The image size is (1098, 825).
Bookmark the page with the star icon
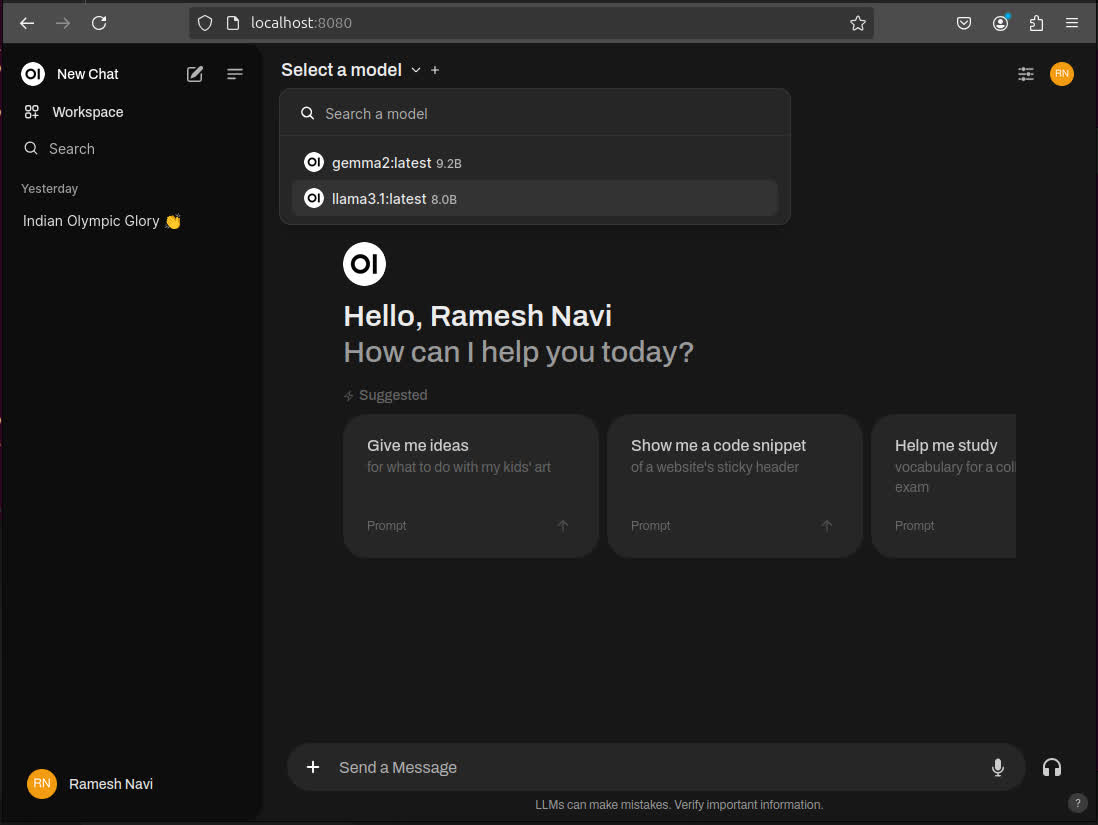click(857, 22)
